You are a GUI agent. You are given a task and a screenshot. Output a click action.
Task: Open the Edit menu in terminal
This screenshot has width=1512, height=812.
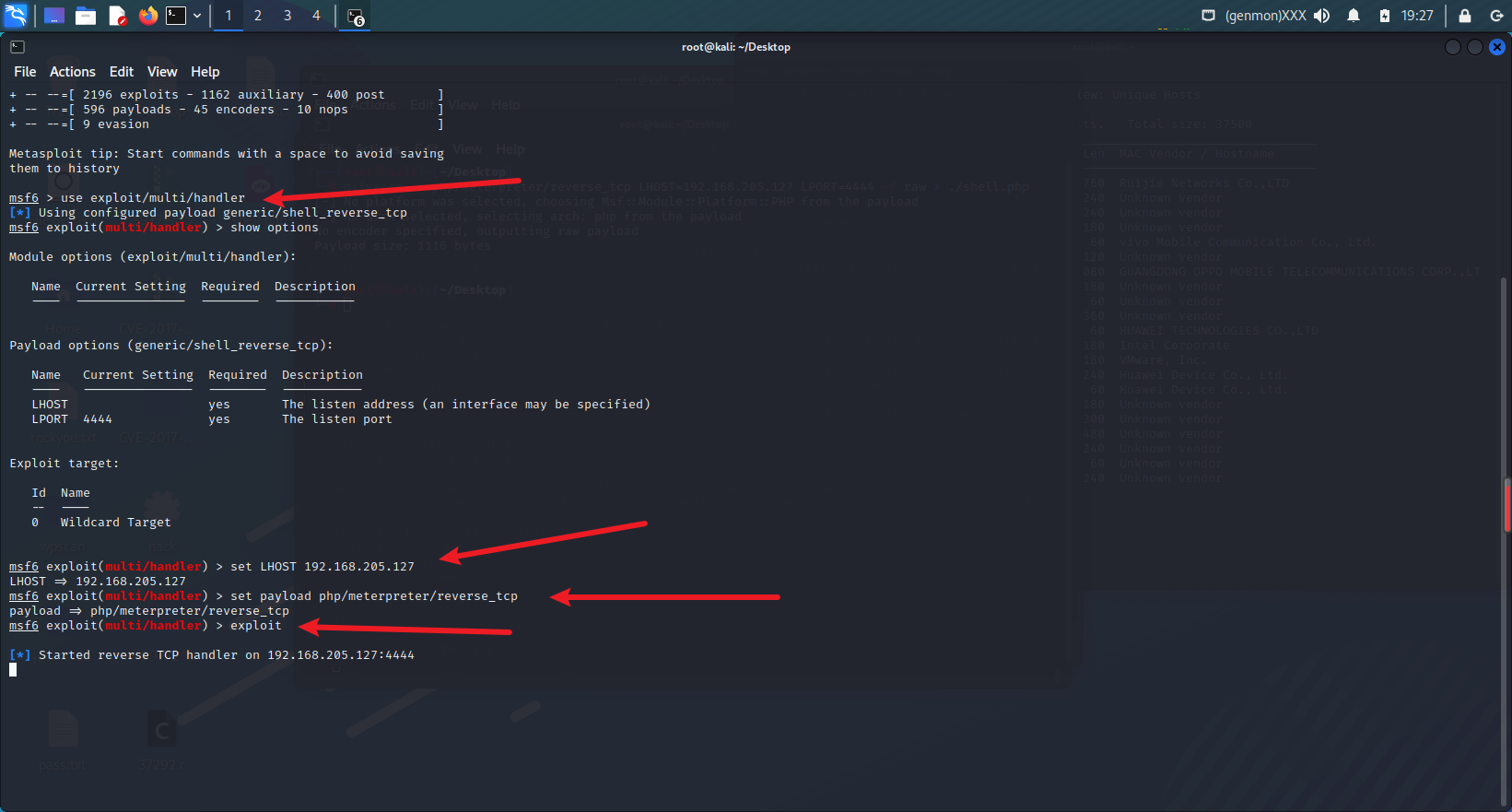122,72
